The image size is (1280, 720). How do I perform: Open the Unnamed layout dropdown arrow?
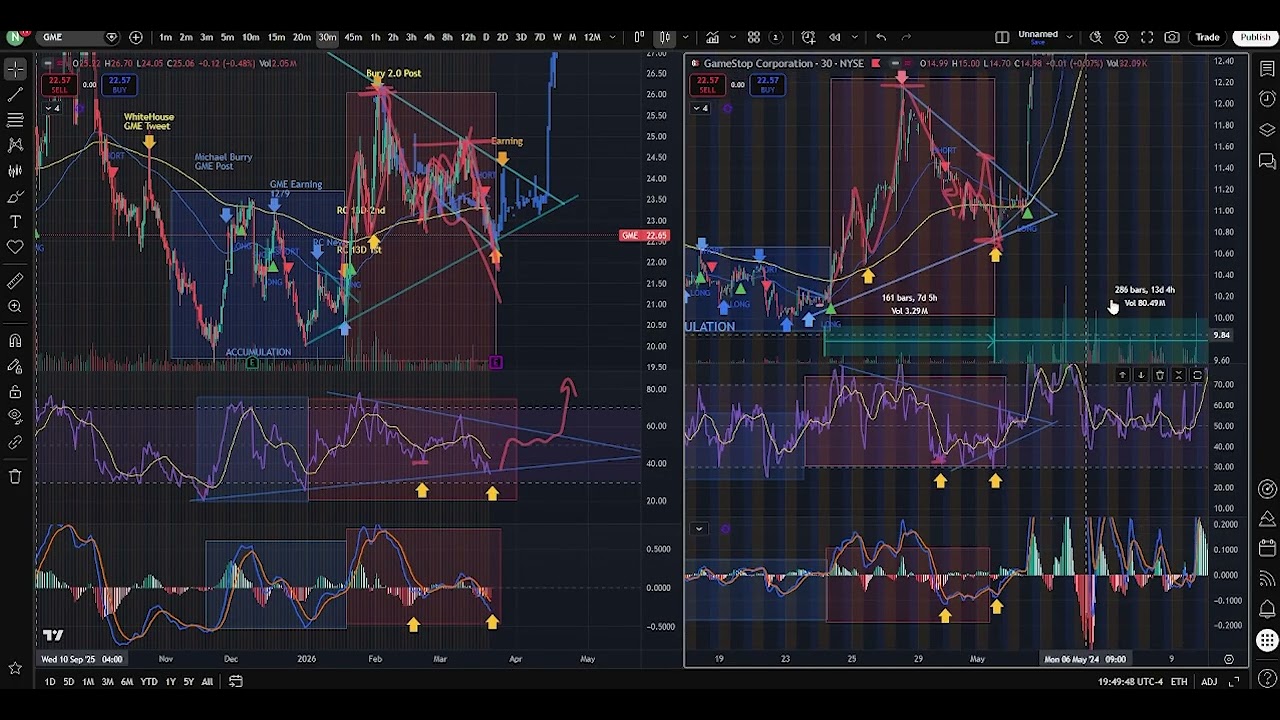tap(1070, 37)
